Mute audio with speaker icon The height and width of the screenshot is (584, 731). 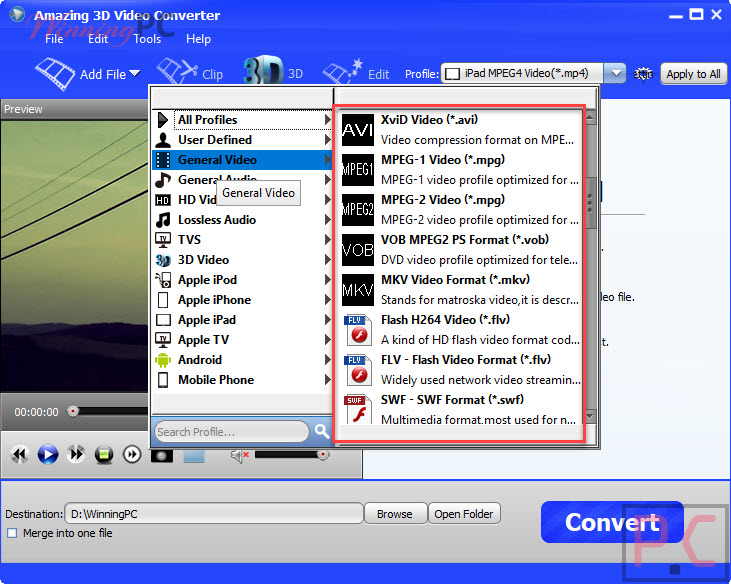(x=240, y=455)
